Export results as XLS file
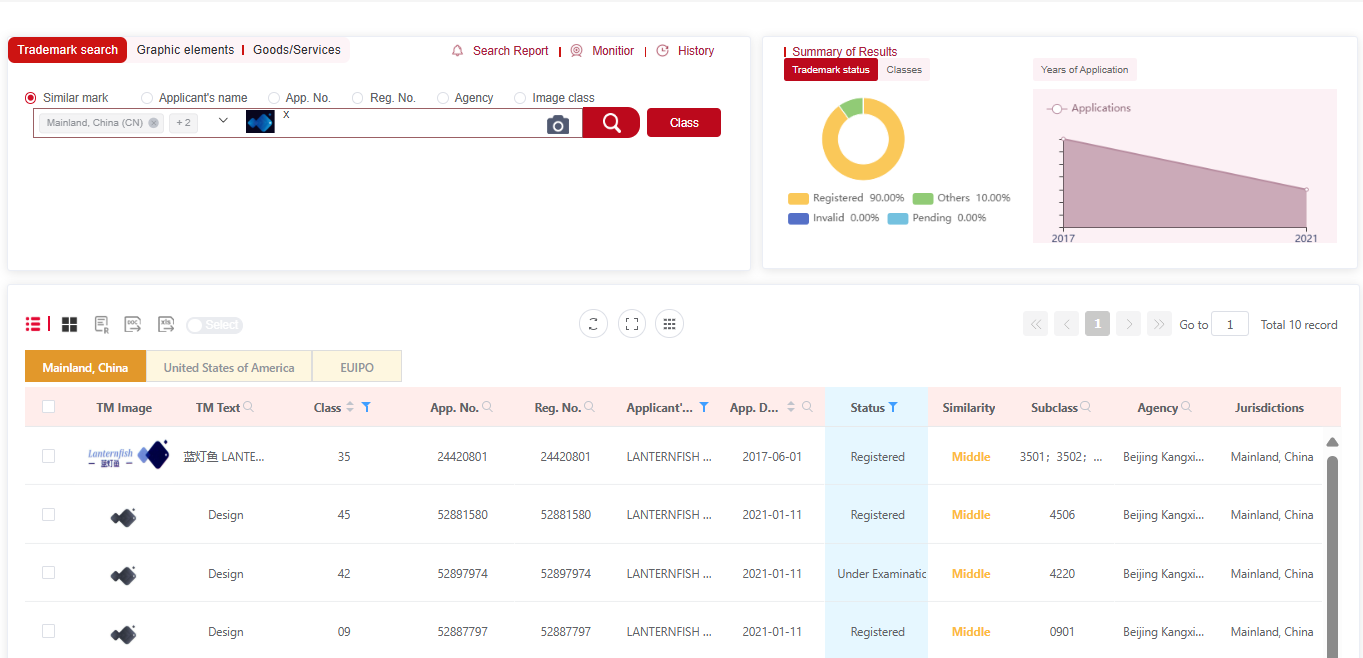Viewport: 1363px width, 658px height. 165,324
